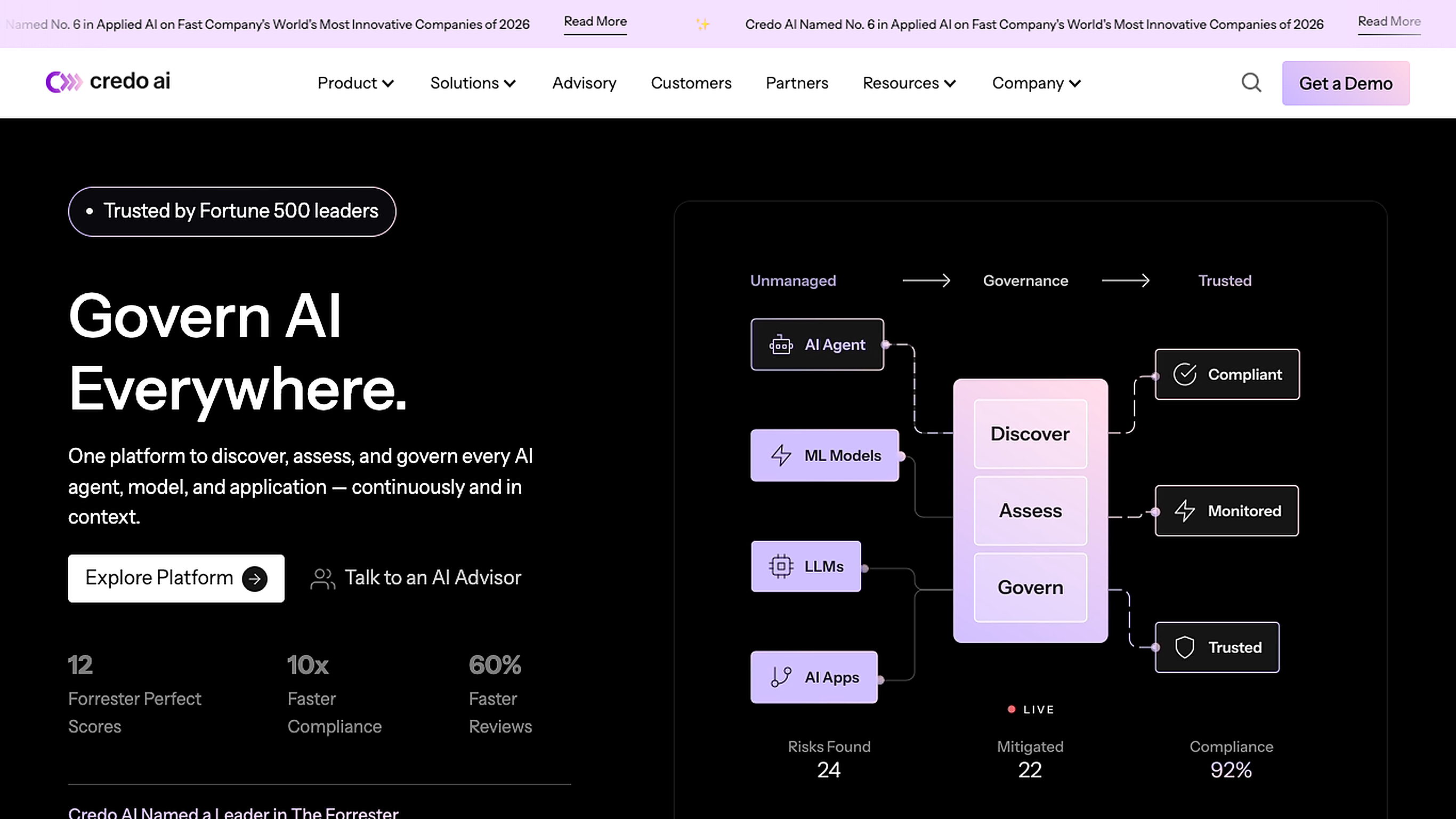The image size is (1456, 819).
Task: Click the red LIVE indicator dot
Action: pyautogui.click(x=1011, y=709)
